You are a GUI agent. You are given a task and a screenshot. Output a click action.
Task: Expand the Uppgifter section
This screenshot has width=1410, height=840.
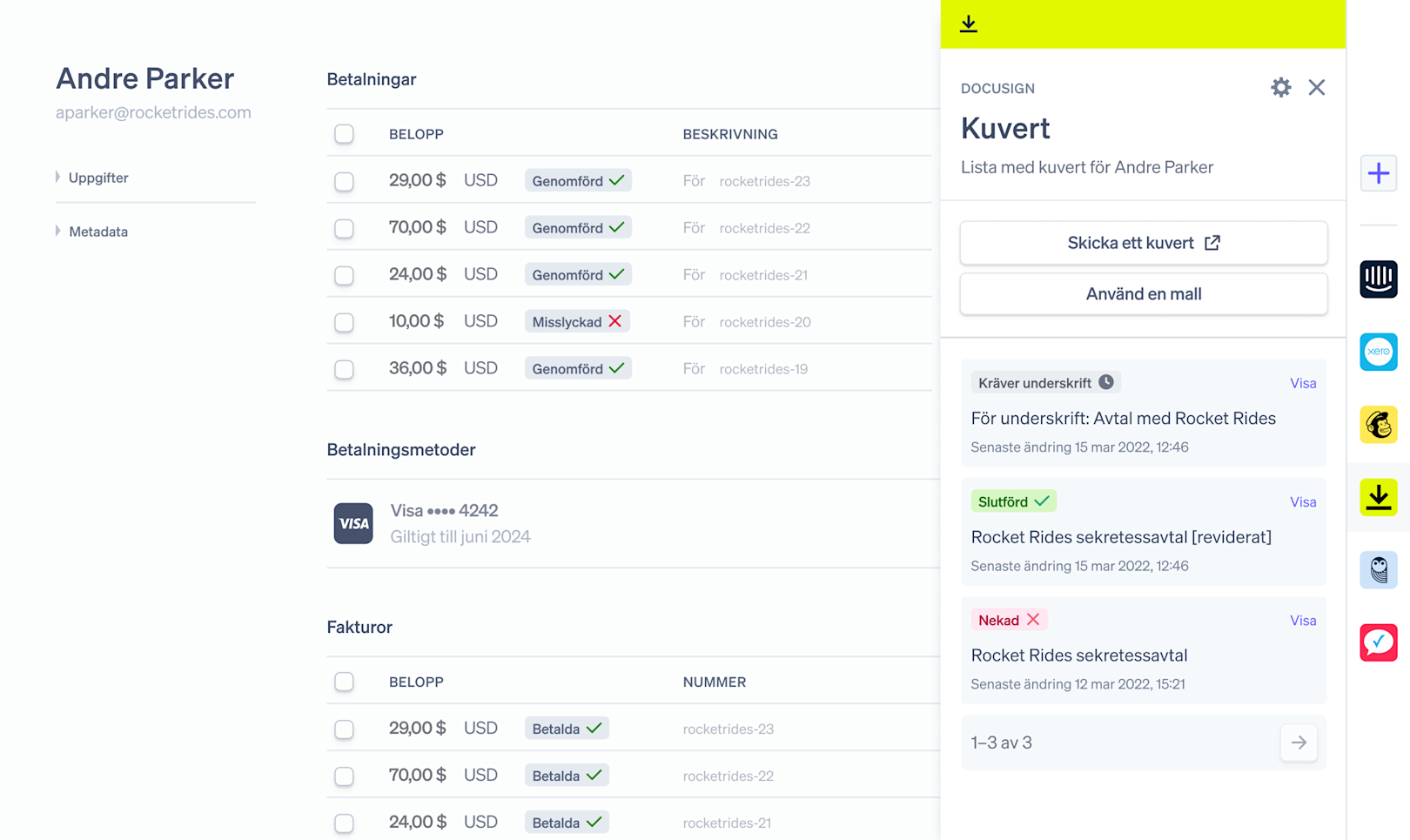click(92, 178)
